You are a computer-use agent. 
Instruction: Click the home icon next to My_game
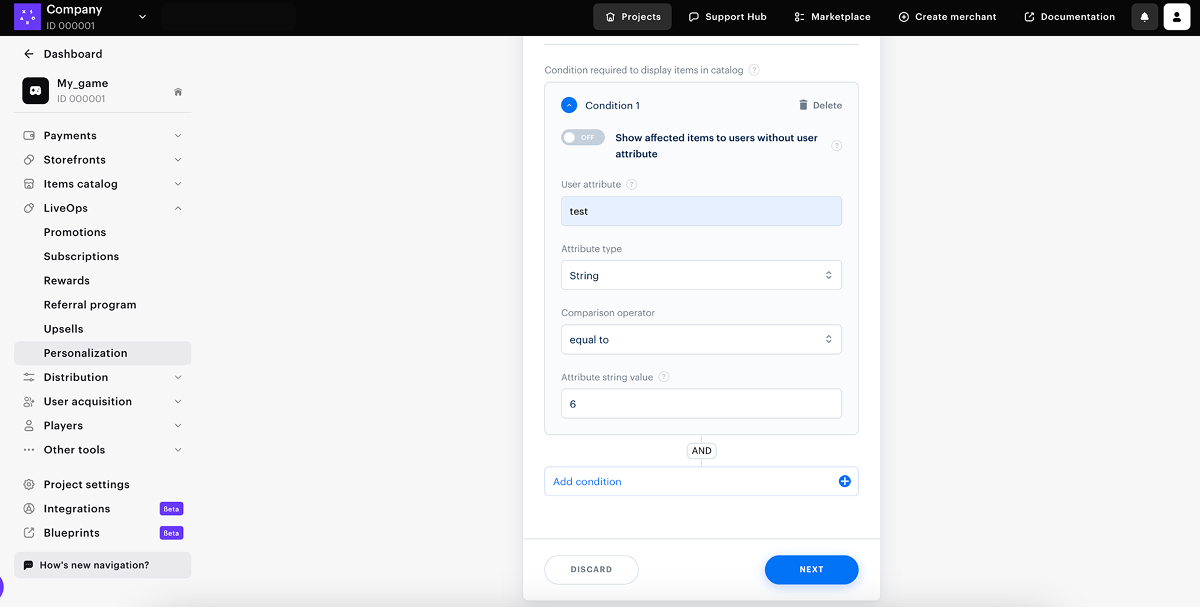coord(178,92)
